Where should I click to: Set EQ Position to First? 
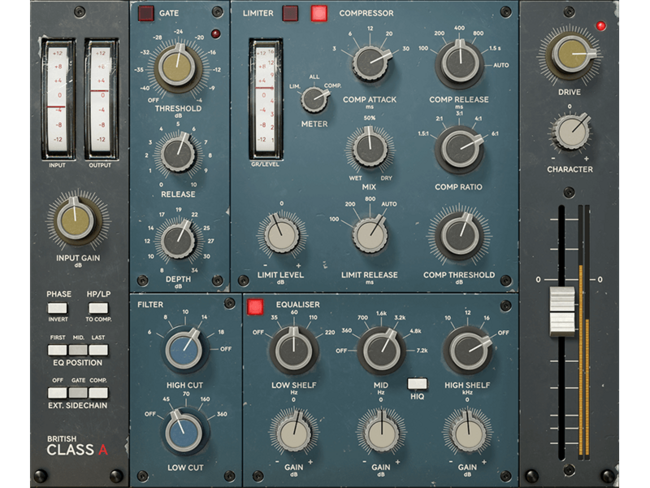[x=57, y=350]
